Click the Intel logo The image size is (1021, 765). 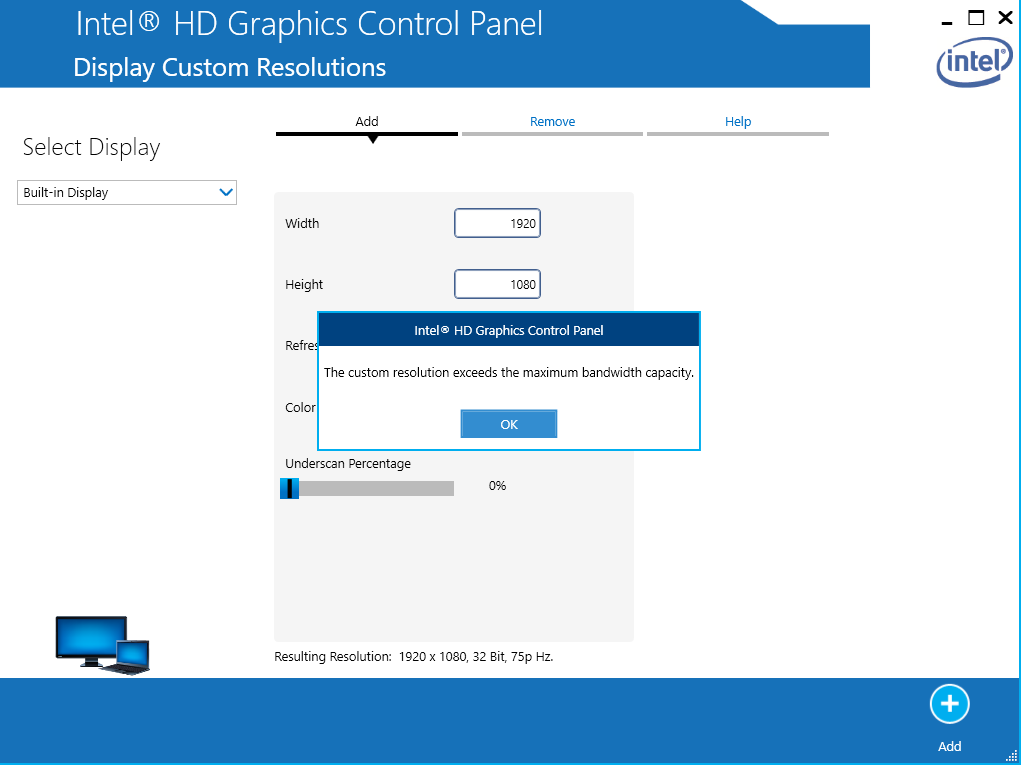click(x=974, y=61)
